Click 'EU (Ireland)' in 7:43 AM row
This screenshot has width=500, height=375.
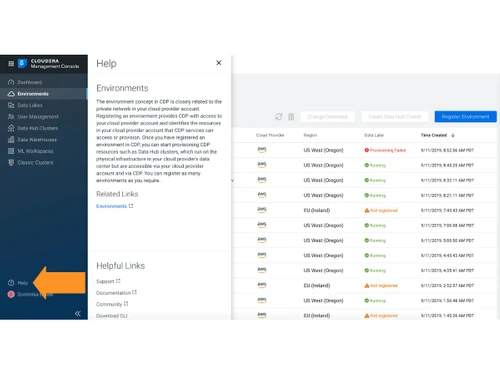click(317, 210)
